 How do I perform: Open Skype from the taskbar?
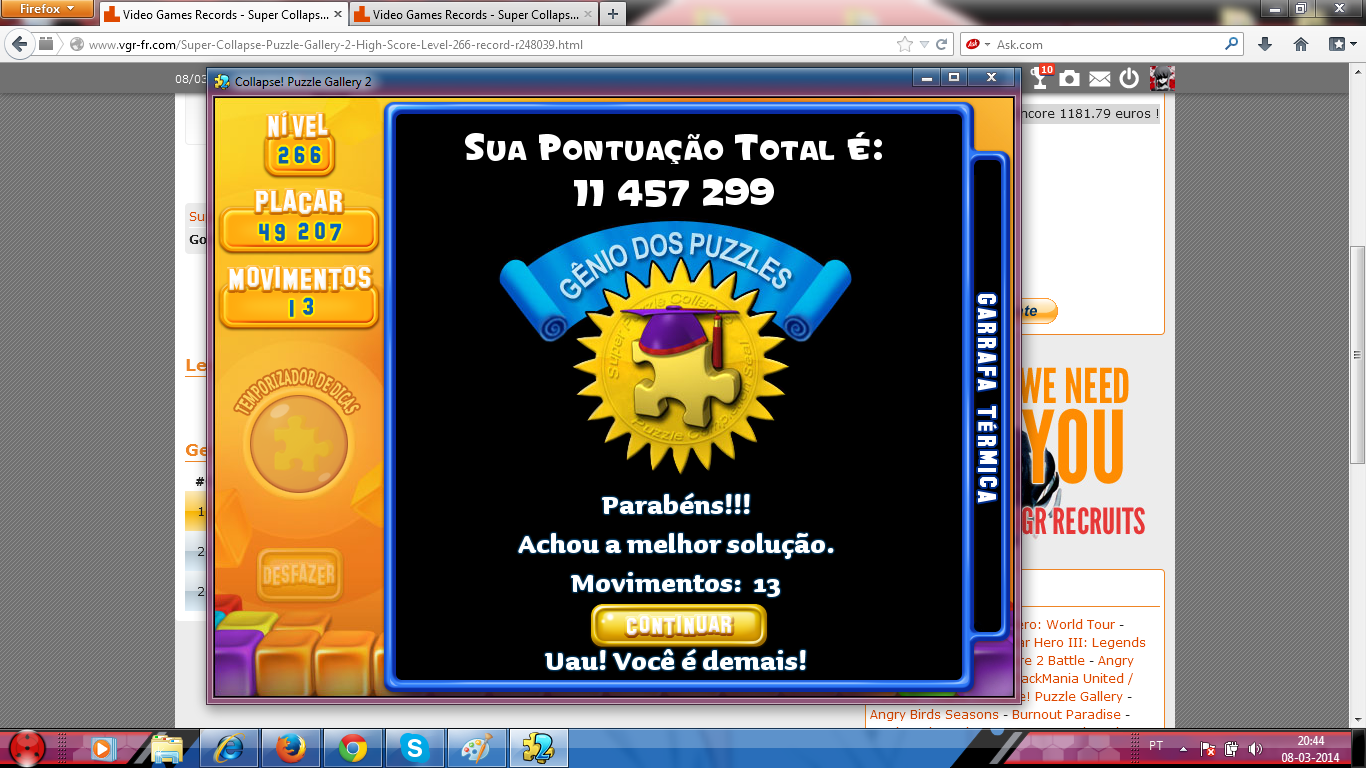pos(413,747)
